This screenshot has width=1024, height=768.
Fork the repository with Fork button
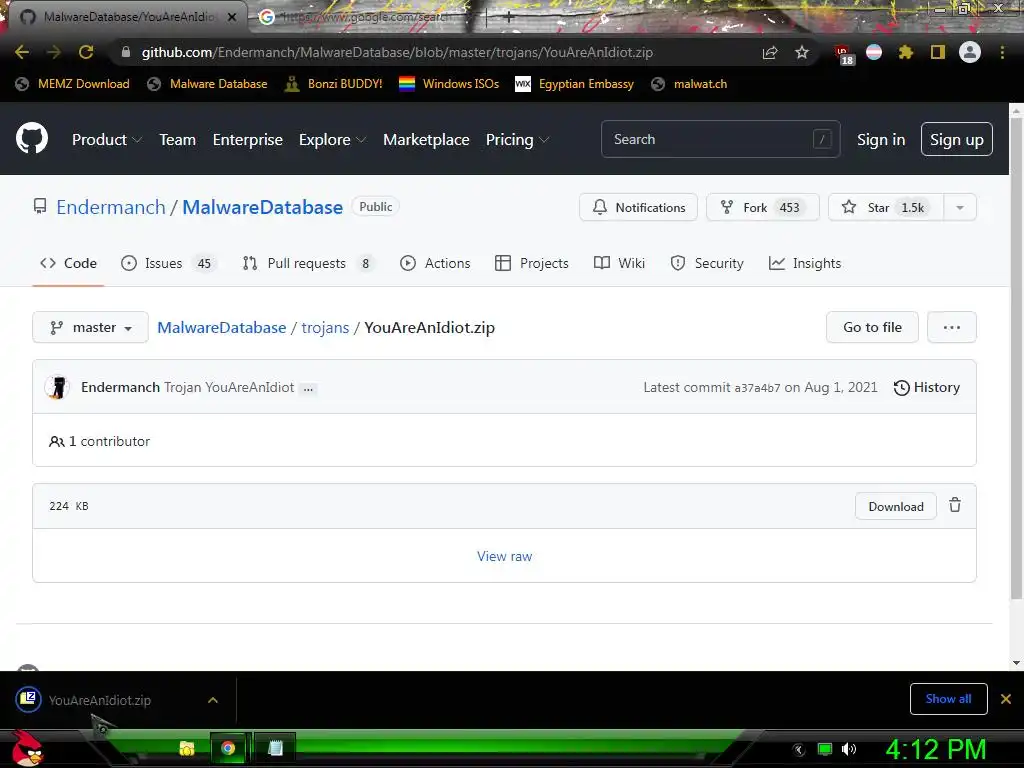pyautogui.click(x=762, y=208)
